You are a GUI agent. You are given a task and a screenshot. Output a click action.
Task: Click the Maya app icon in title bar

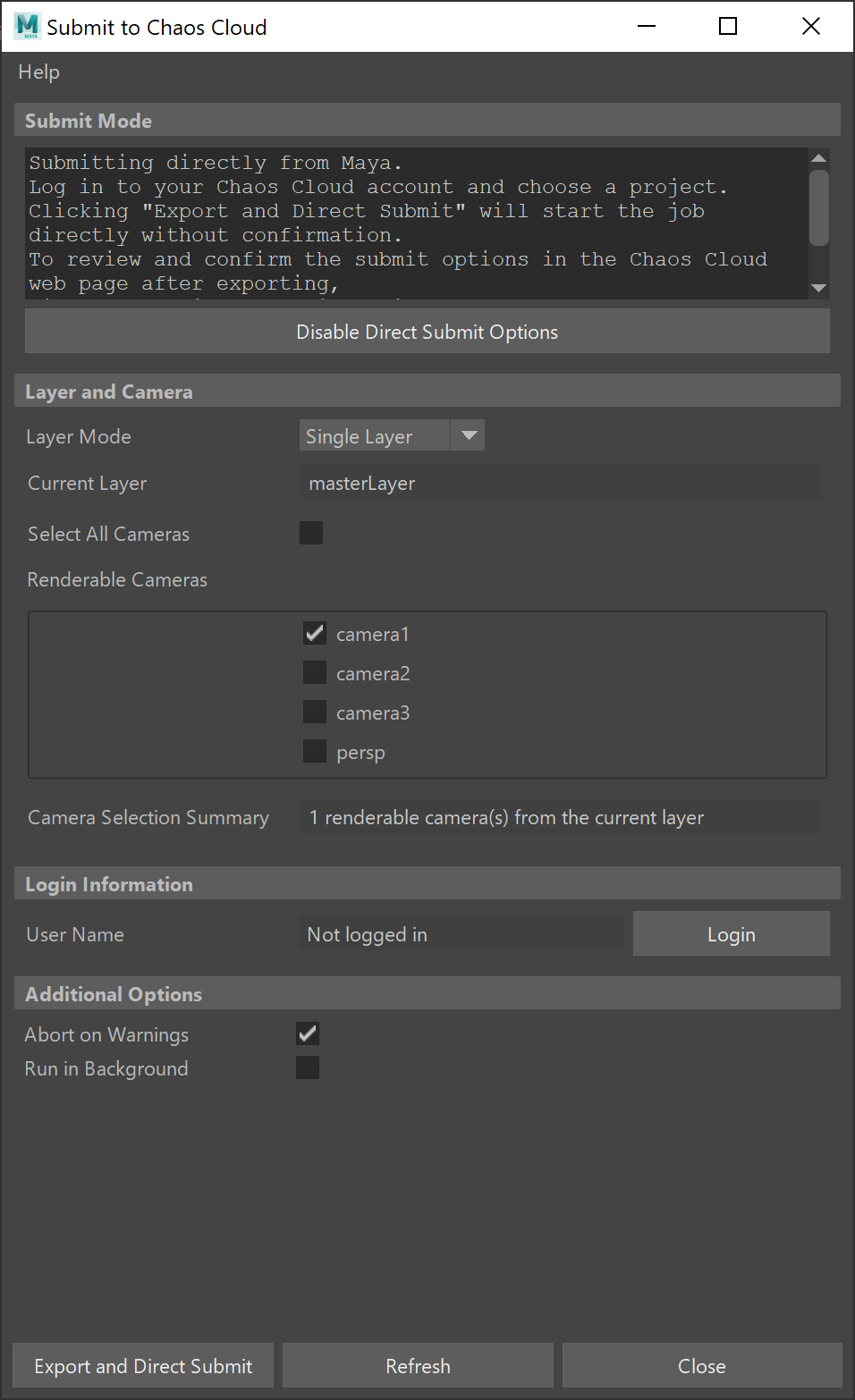(27, 27)
